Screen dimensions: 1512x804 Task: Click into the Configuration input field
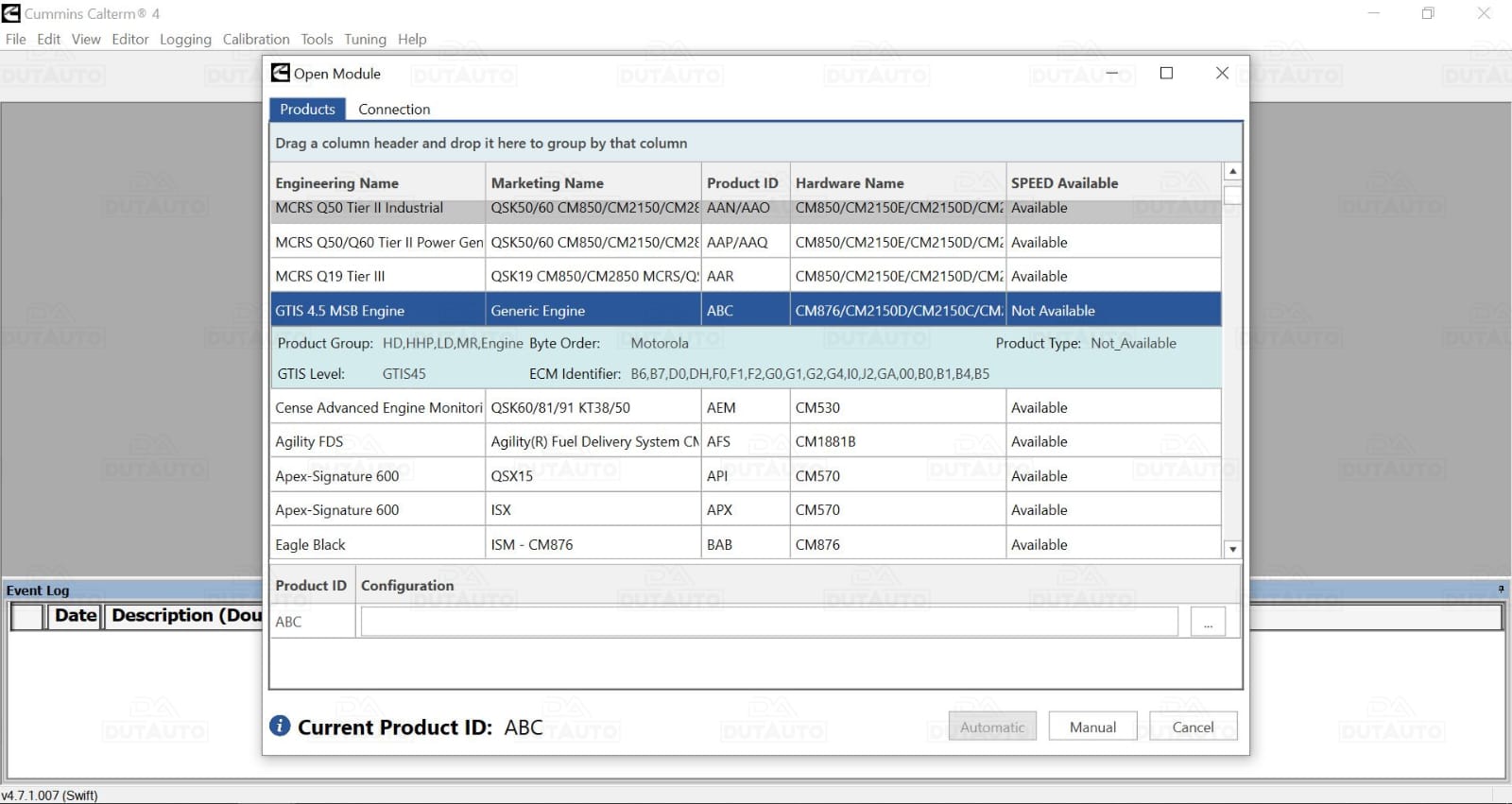click(769, 622)
